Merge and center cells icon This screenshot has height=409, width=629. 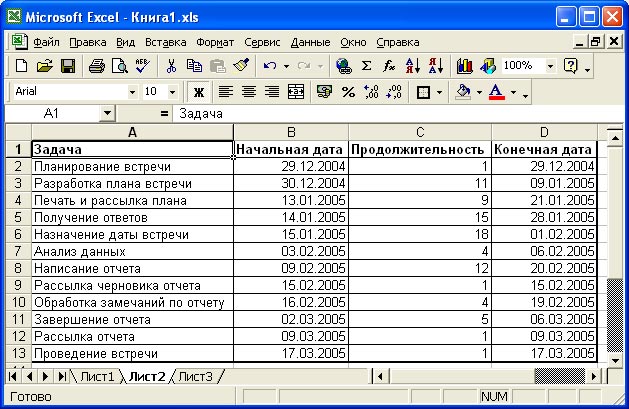point(296,92)
